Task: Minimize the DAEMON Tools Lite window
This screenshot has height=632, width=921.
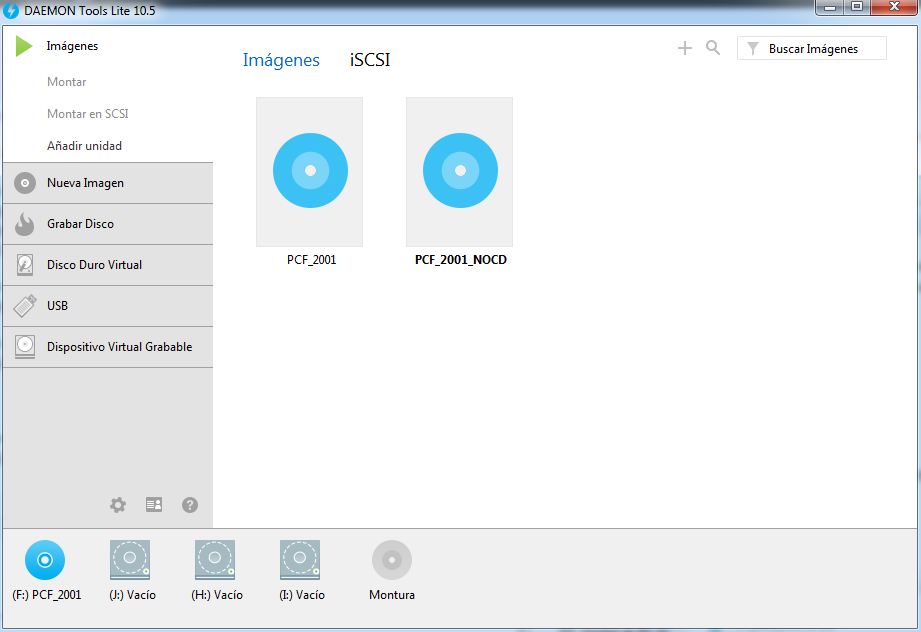Action: (x=829, y=7)
